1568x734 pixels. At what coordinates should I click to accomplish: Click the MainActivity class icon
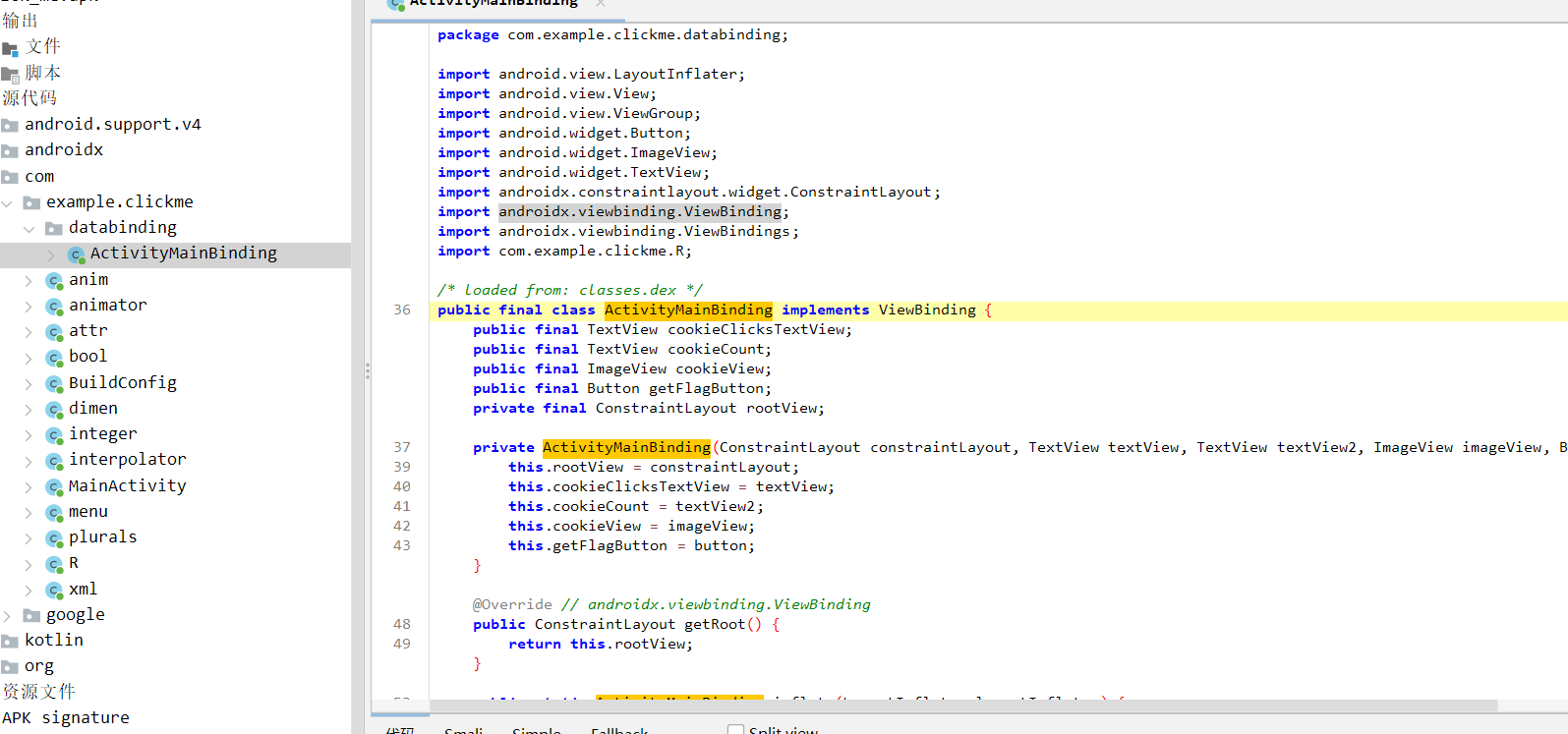[54, 486]
